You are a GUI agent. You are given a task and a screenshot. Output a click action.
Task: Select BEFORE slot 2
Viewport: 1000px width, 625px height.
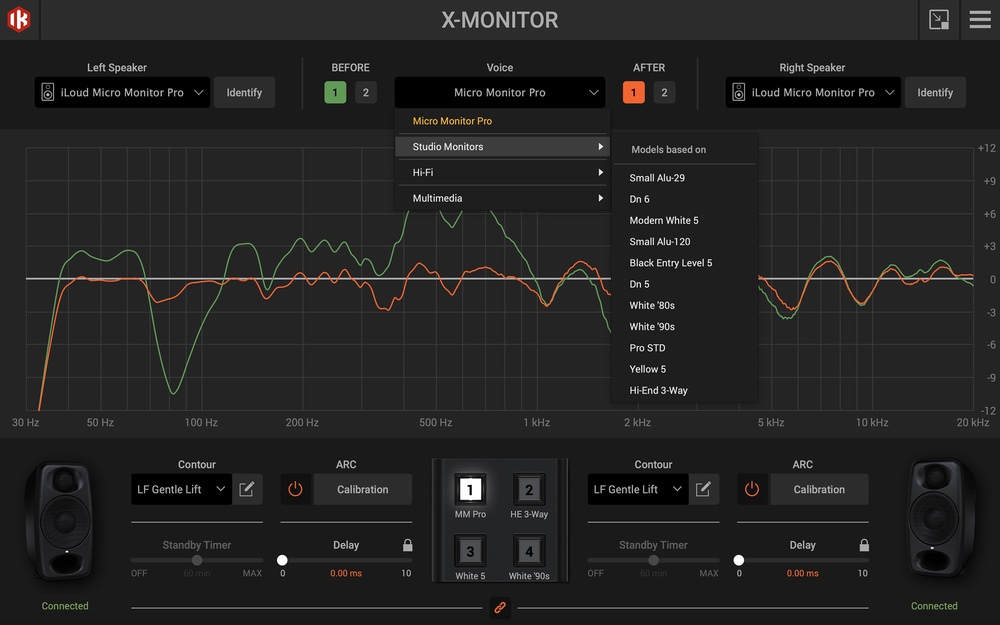coord(365,93)
